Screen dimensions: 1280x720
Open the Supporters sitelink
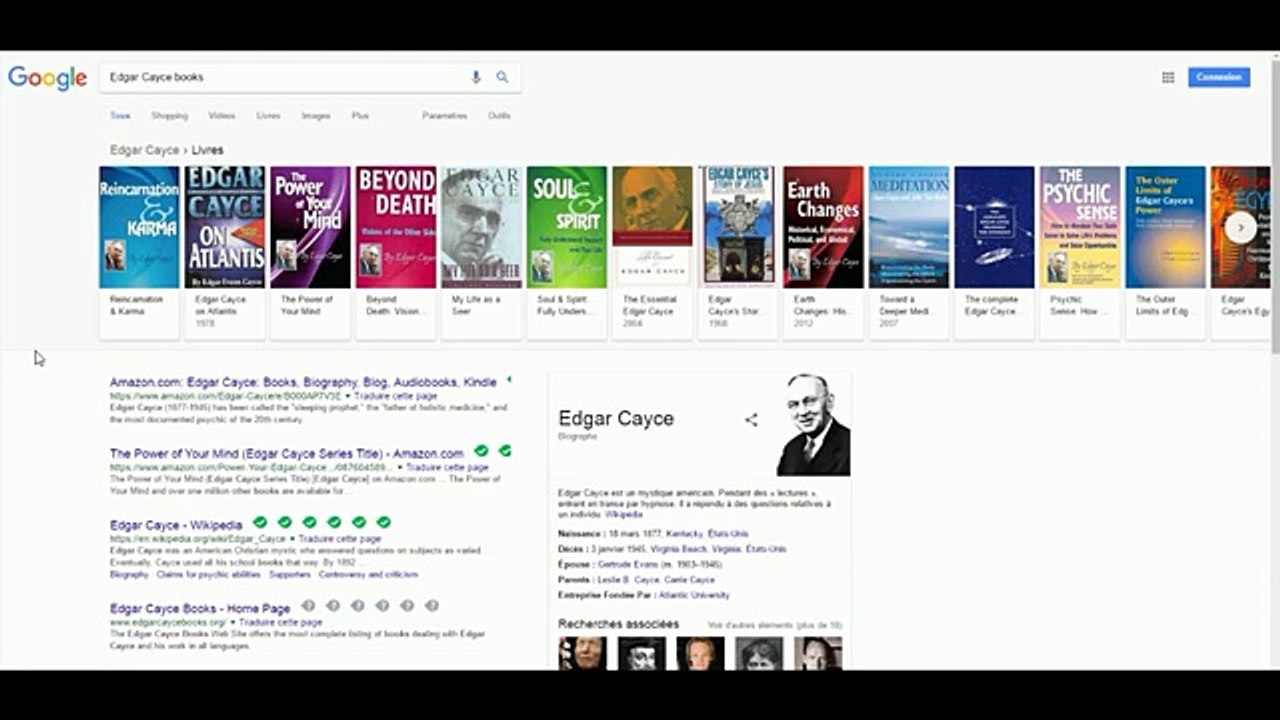(290, 575)
